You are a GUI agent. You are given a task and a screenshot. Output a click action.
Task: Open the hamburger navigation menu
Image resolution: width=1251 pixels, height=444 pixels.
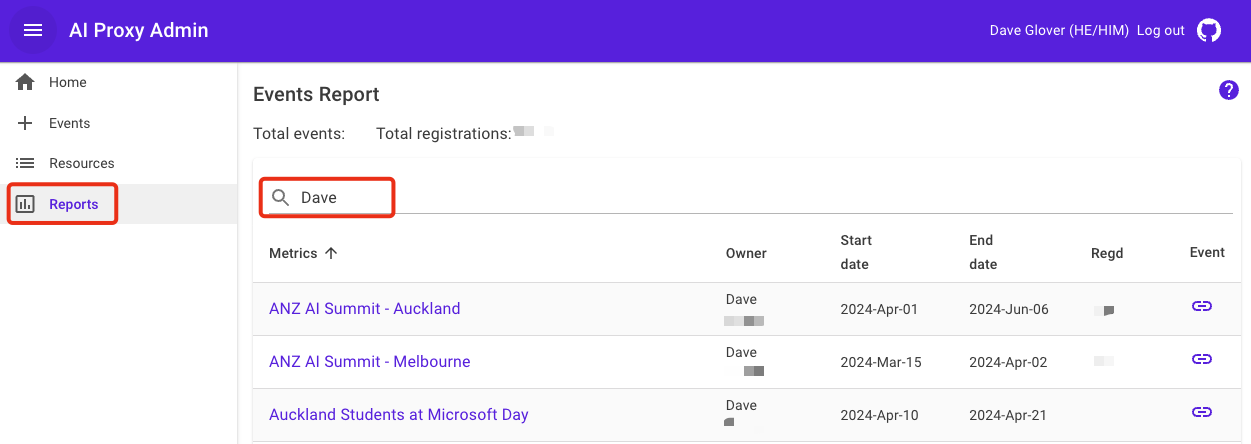pyautogui.click(x=33, y=30)
